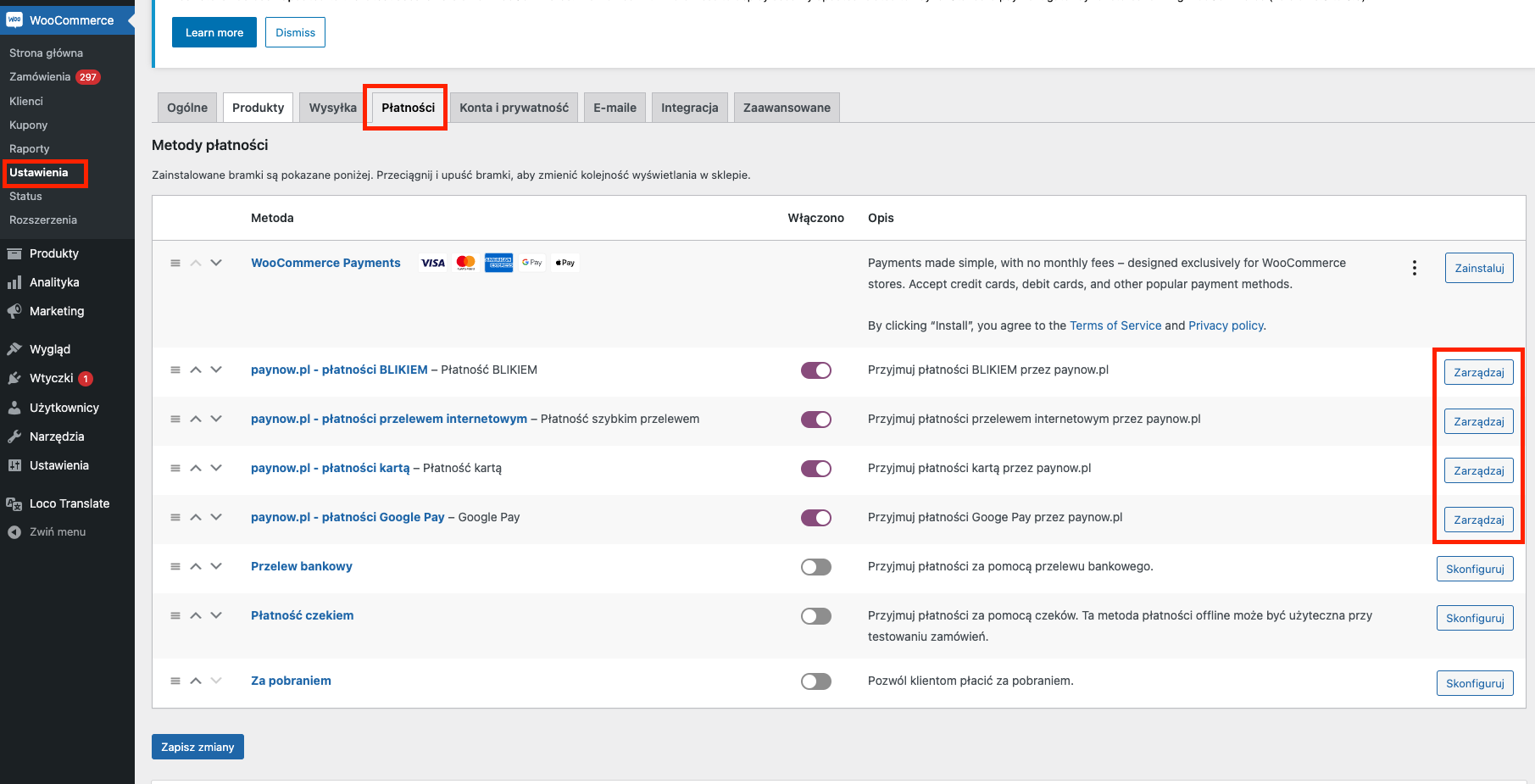
Task: Click the Loco Translate icon
Action: [x=14, y=503]
